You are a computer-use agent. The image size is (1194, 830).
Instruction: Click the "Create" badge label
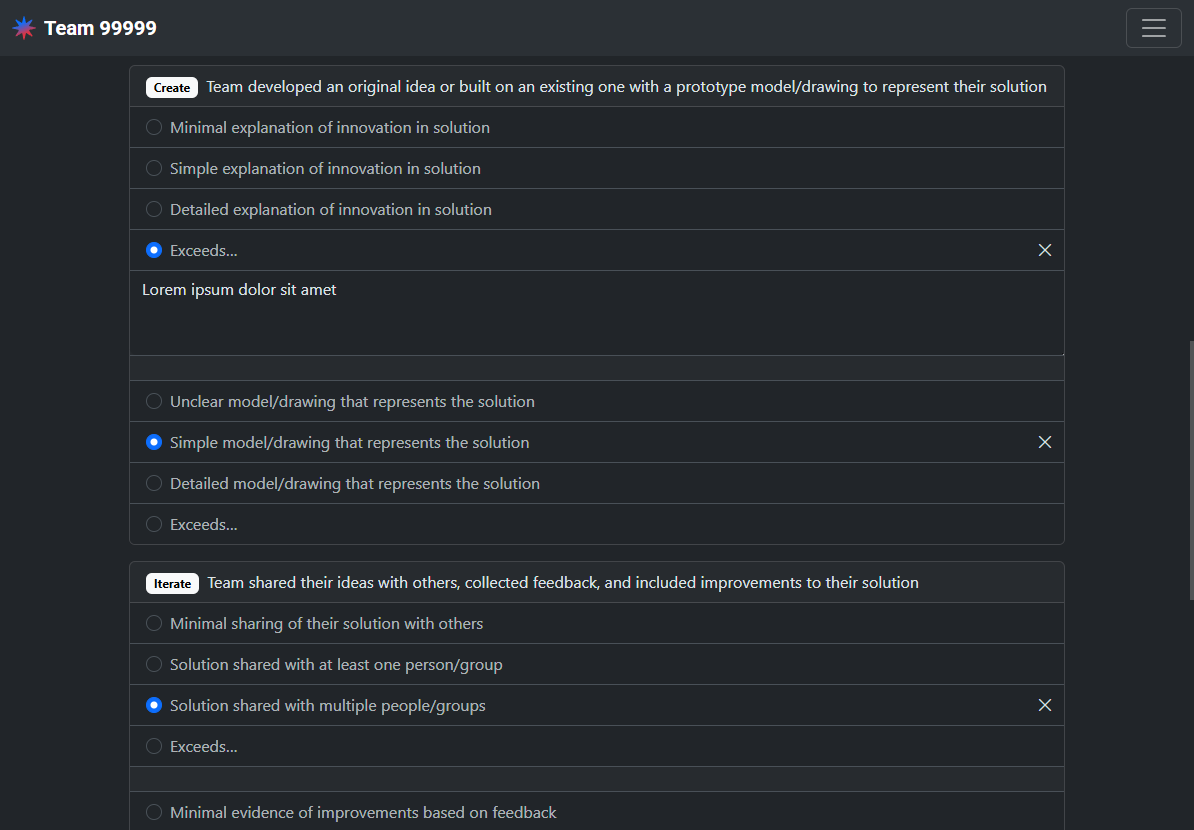click(x=172, y=88)
